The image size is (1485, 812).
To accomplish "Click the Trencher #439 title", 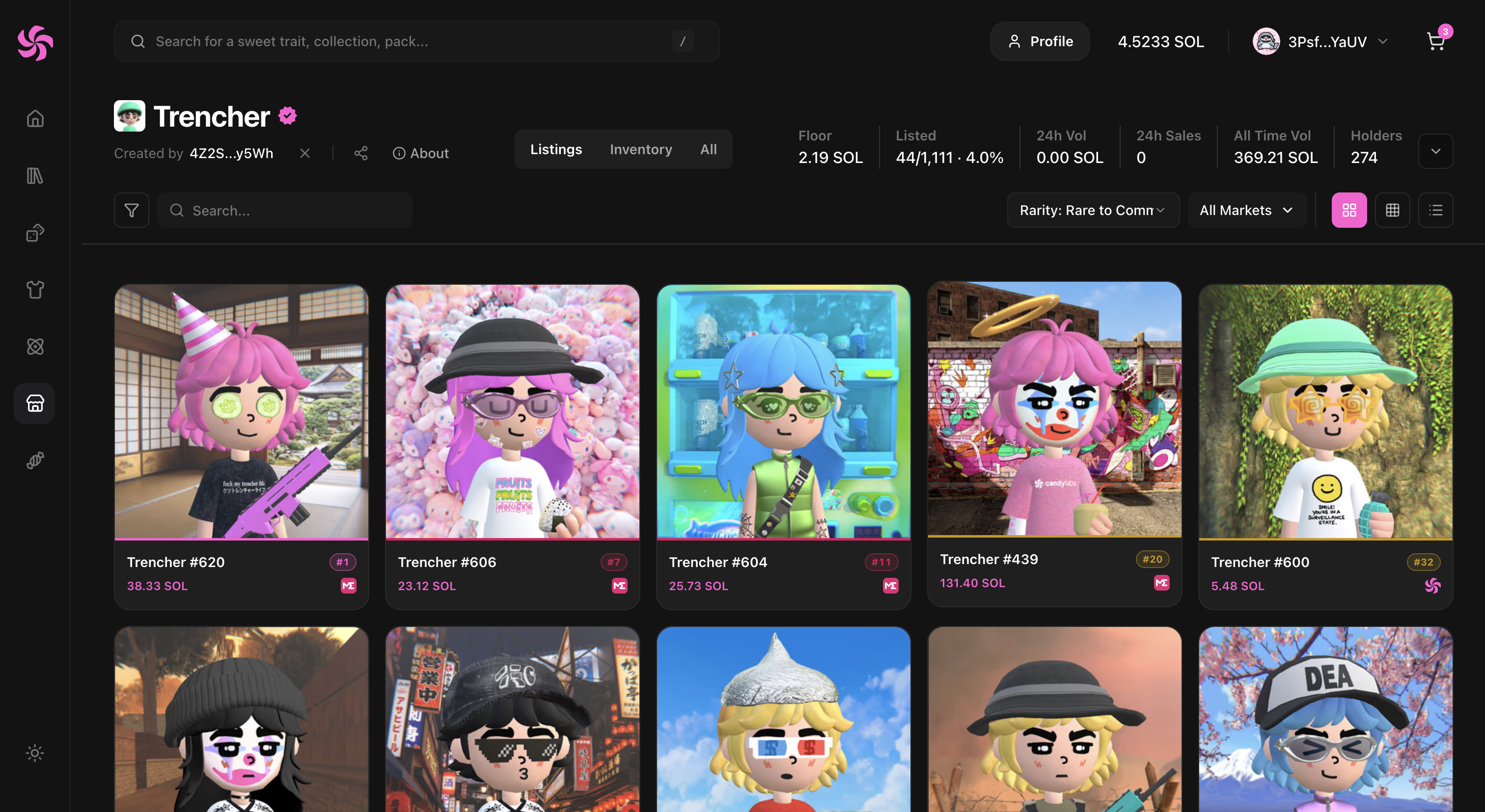I will pos(989,559).
